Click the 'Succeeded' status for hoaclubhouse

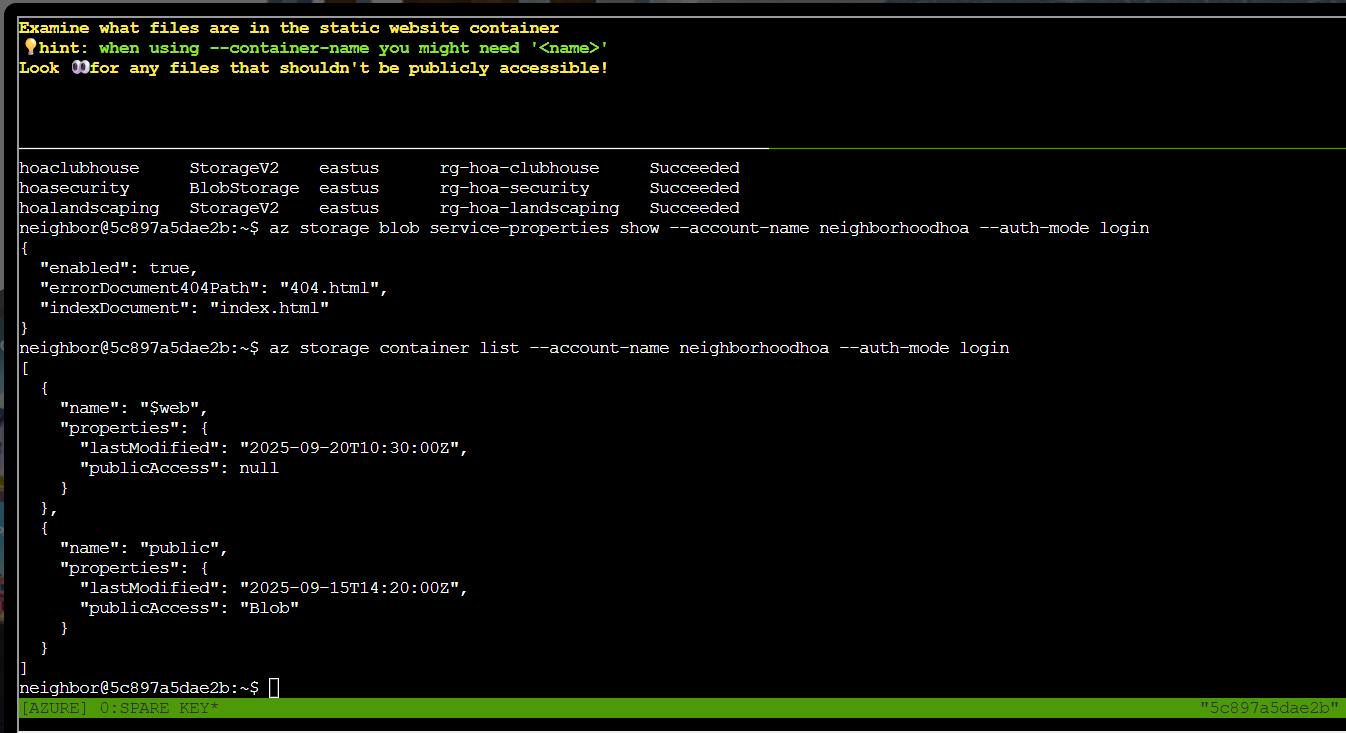tap(694, 168)
